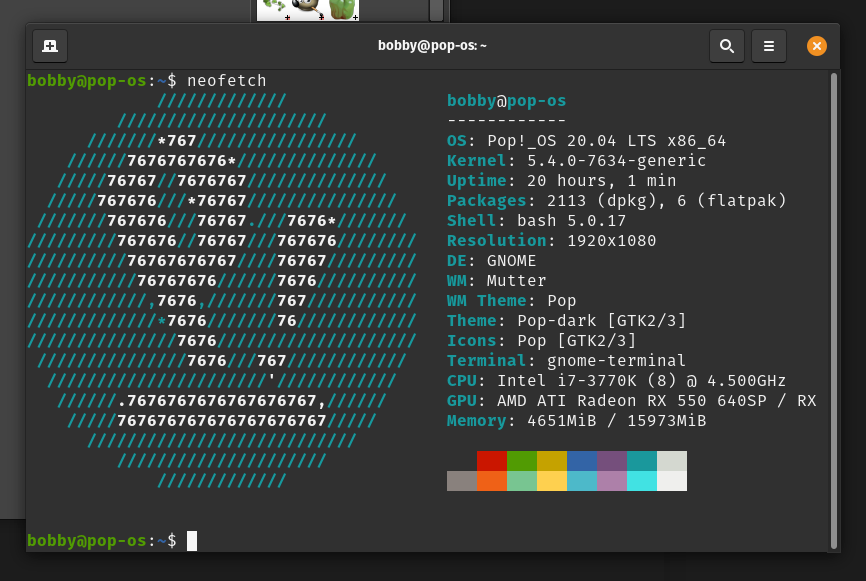The width and height of the screenshot is (866, 581).
Task: Click the teal "bobby@pop-os" neofetch header
Action: click(x=506, y=101)
